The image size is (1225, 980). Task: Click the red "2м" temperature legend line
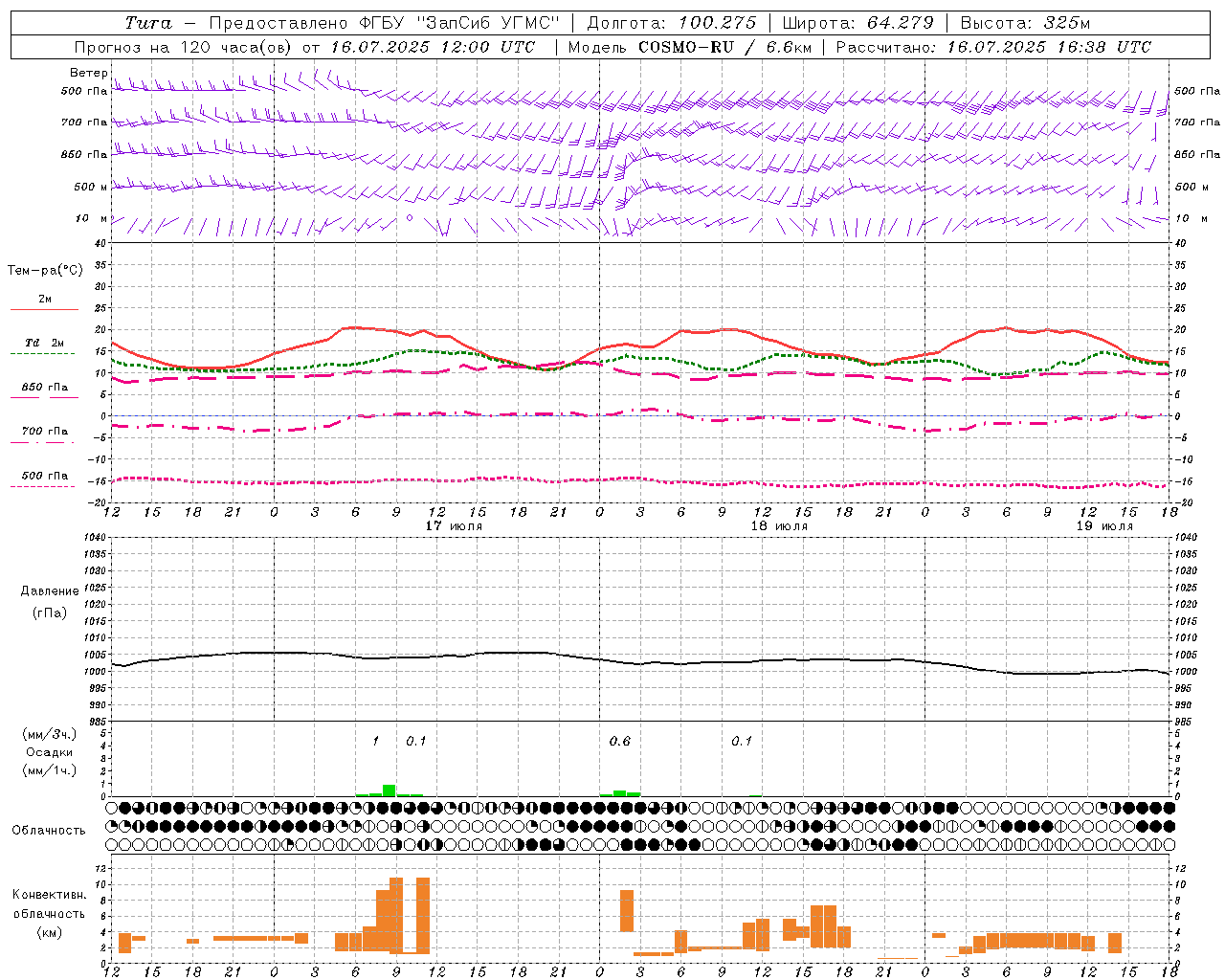pos(44,309)
